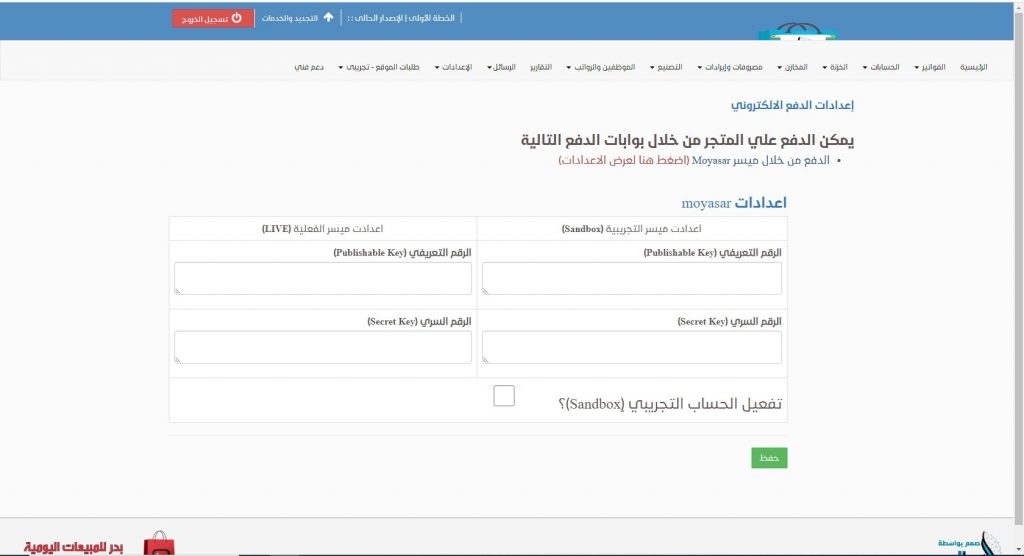Open the المخازن dropdown menu

pos(792,67)
